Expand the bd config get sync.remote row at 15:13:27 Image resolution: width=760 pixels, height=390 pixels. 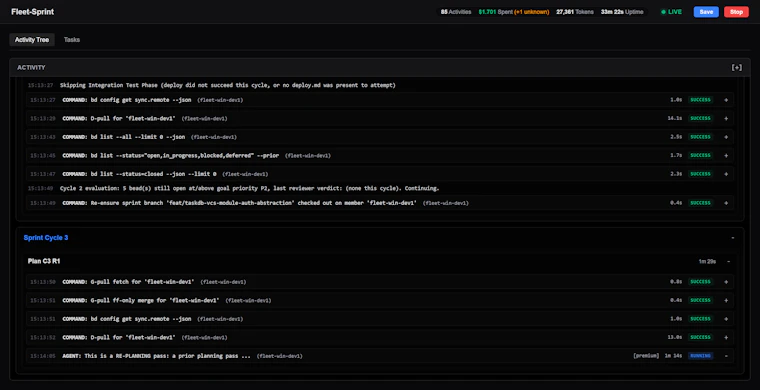(726, 100)
